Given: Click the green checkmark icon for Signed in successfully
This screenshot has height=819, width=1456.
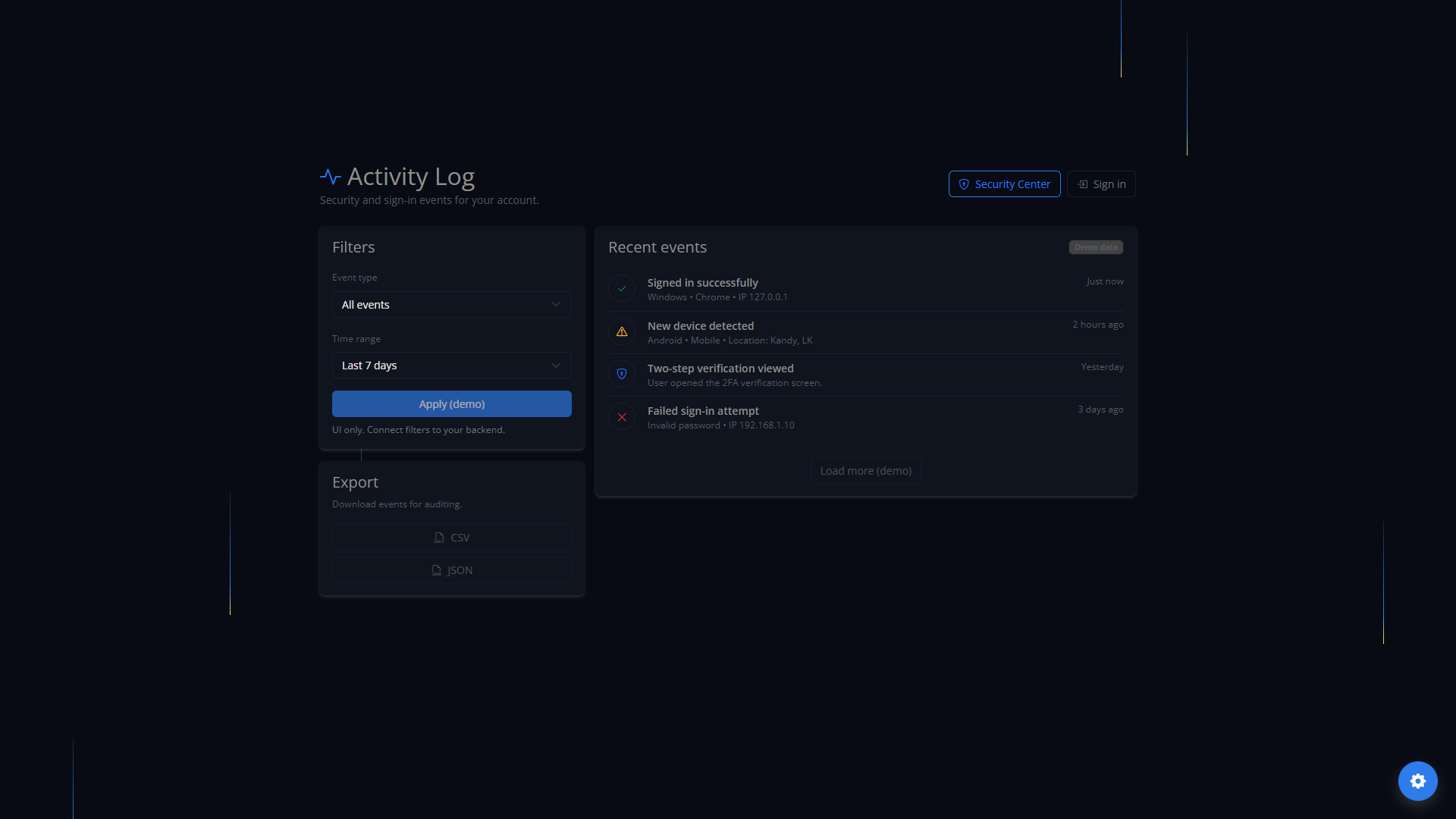Looking at the screenshot, I should coord(622,289).
